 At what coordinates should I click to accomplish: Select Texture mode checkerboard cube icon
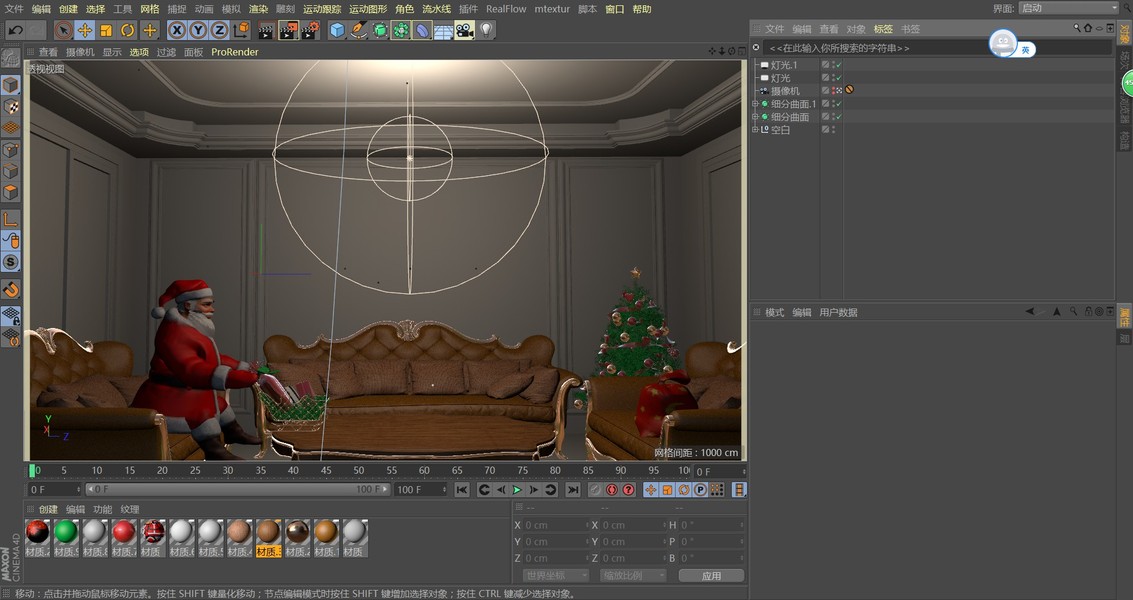10,106
